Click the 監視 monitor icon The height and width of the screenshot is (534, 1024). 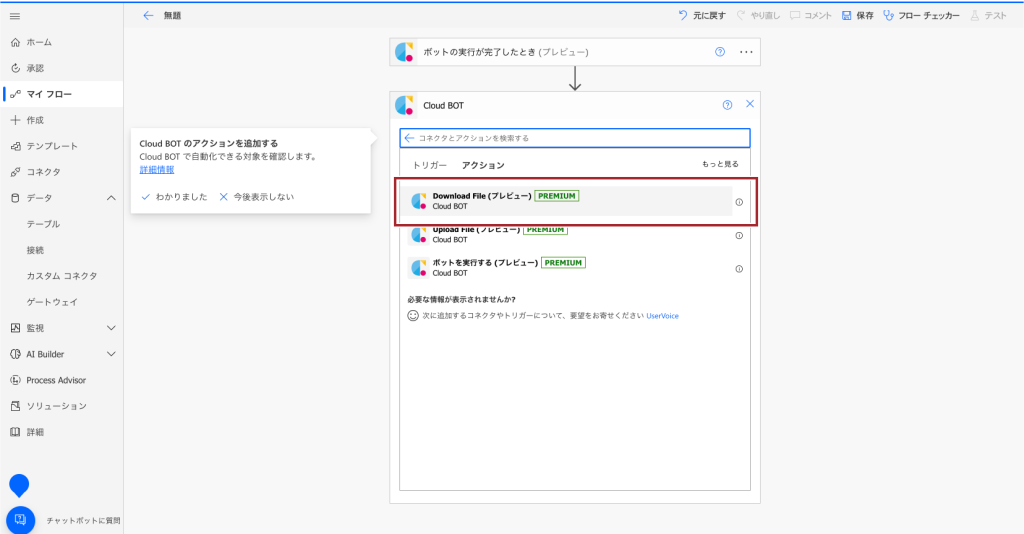click(15, 328)
